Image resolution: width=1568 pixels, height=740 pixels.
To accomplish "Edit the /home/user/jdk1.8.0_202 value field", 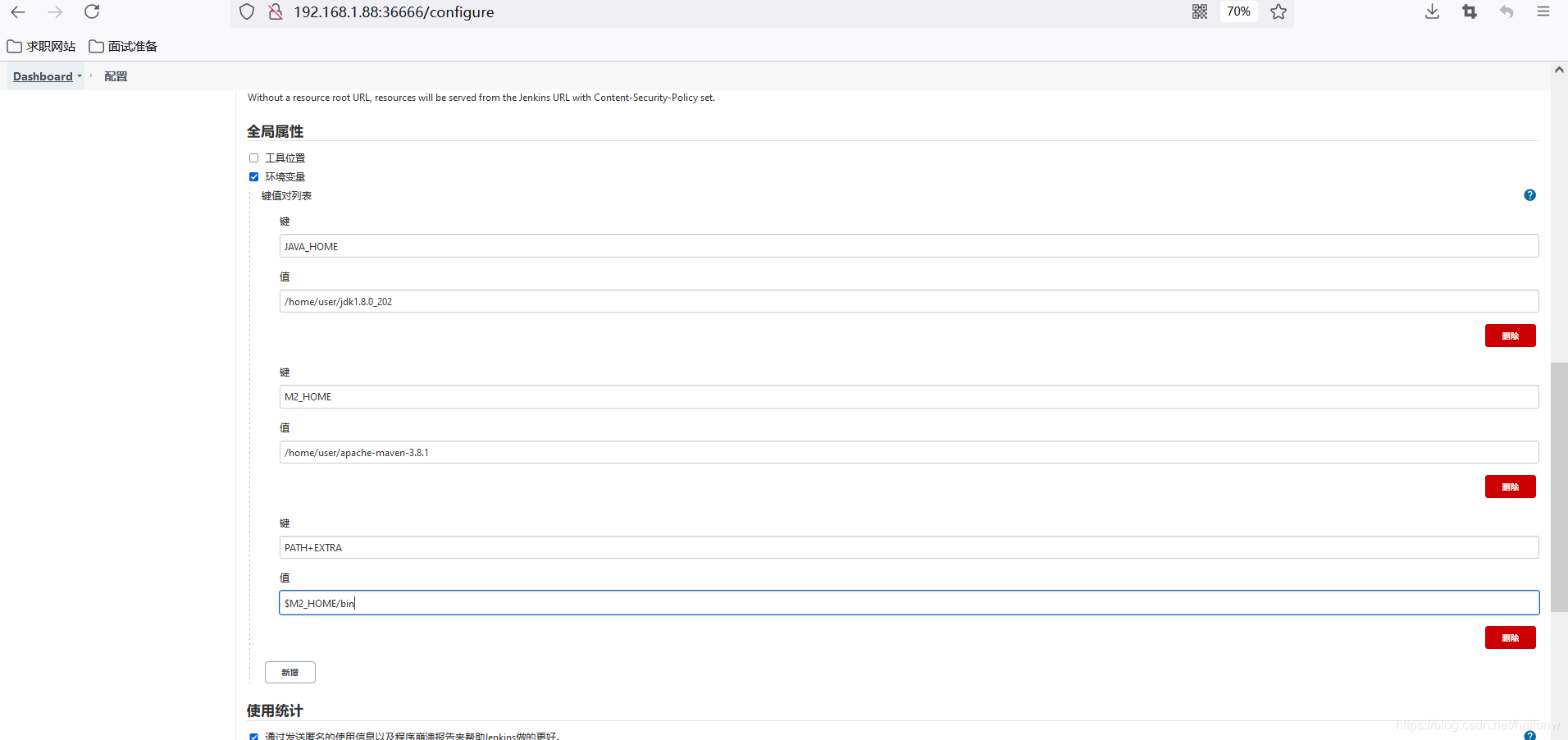I will click(x=909, y=301).
